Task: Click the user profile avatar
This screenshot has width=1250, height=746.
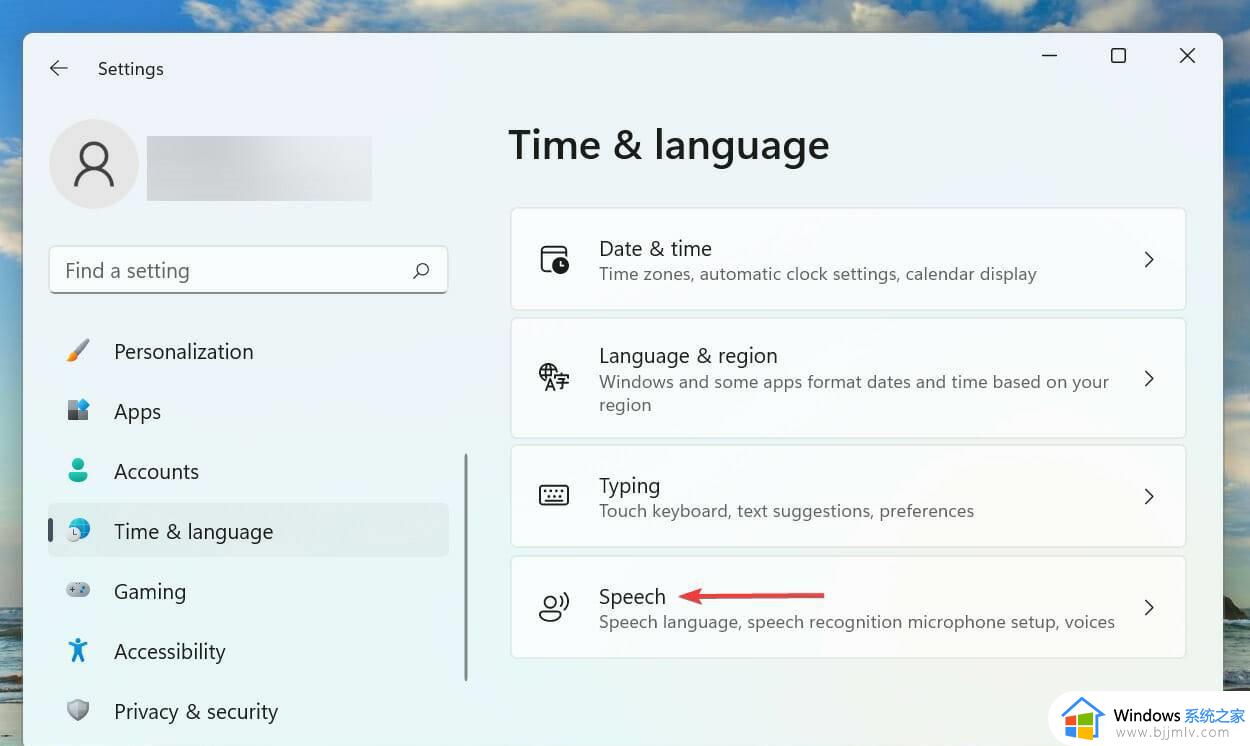Action: (x=94, y=164)
